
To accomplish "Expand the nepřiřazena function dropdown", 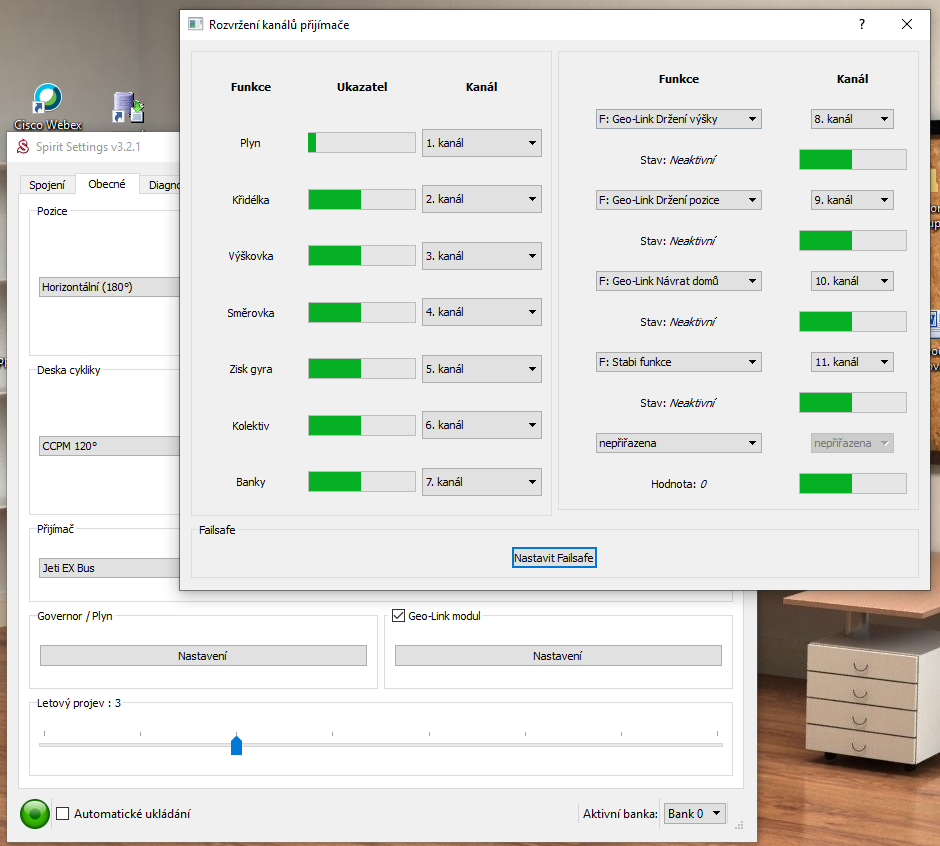I will pos(678,443).
